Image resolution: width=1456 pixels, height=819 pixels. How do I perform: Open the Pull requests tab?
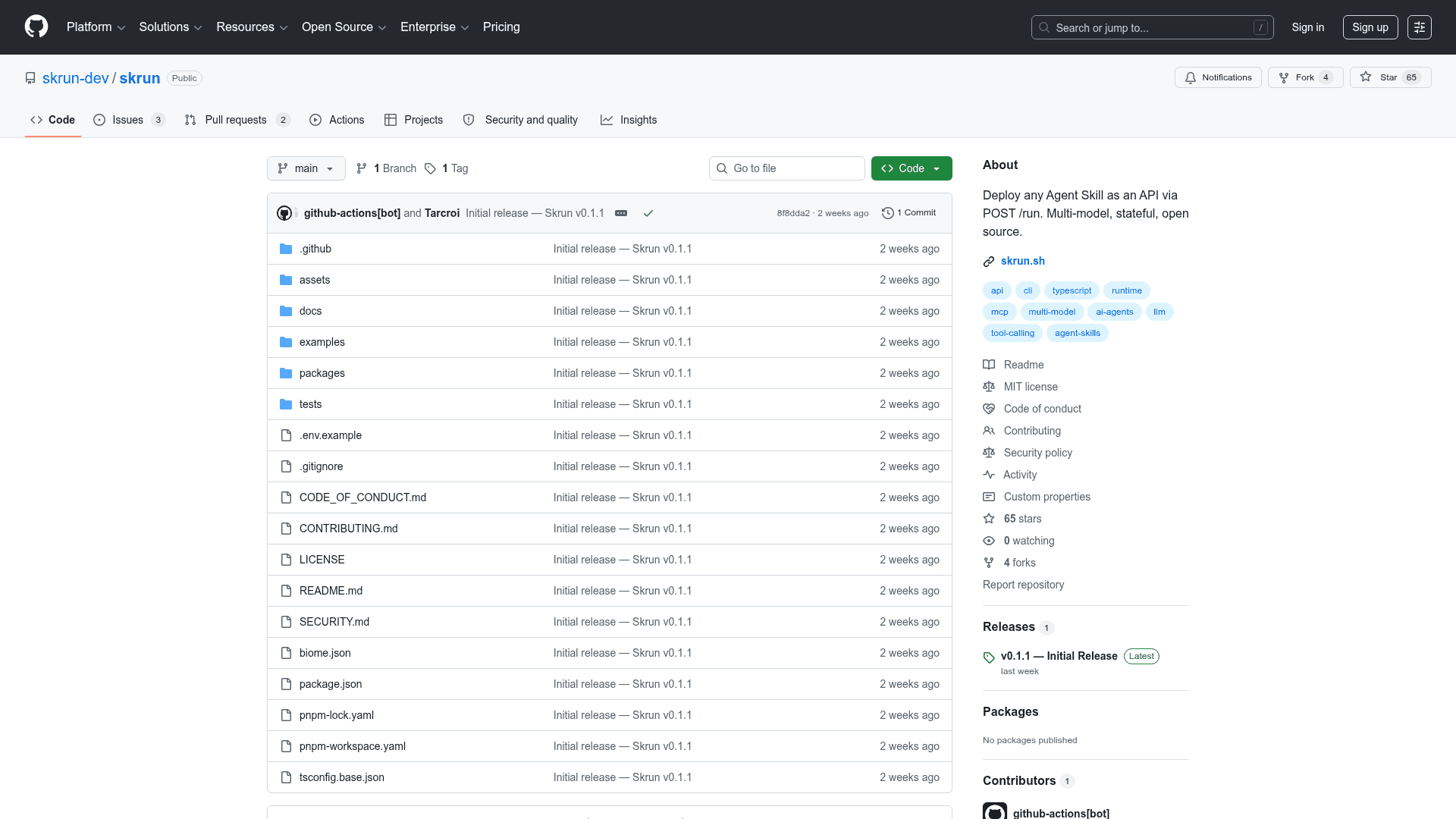[x=235, y=120]
